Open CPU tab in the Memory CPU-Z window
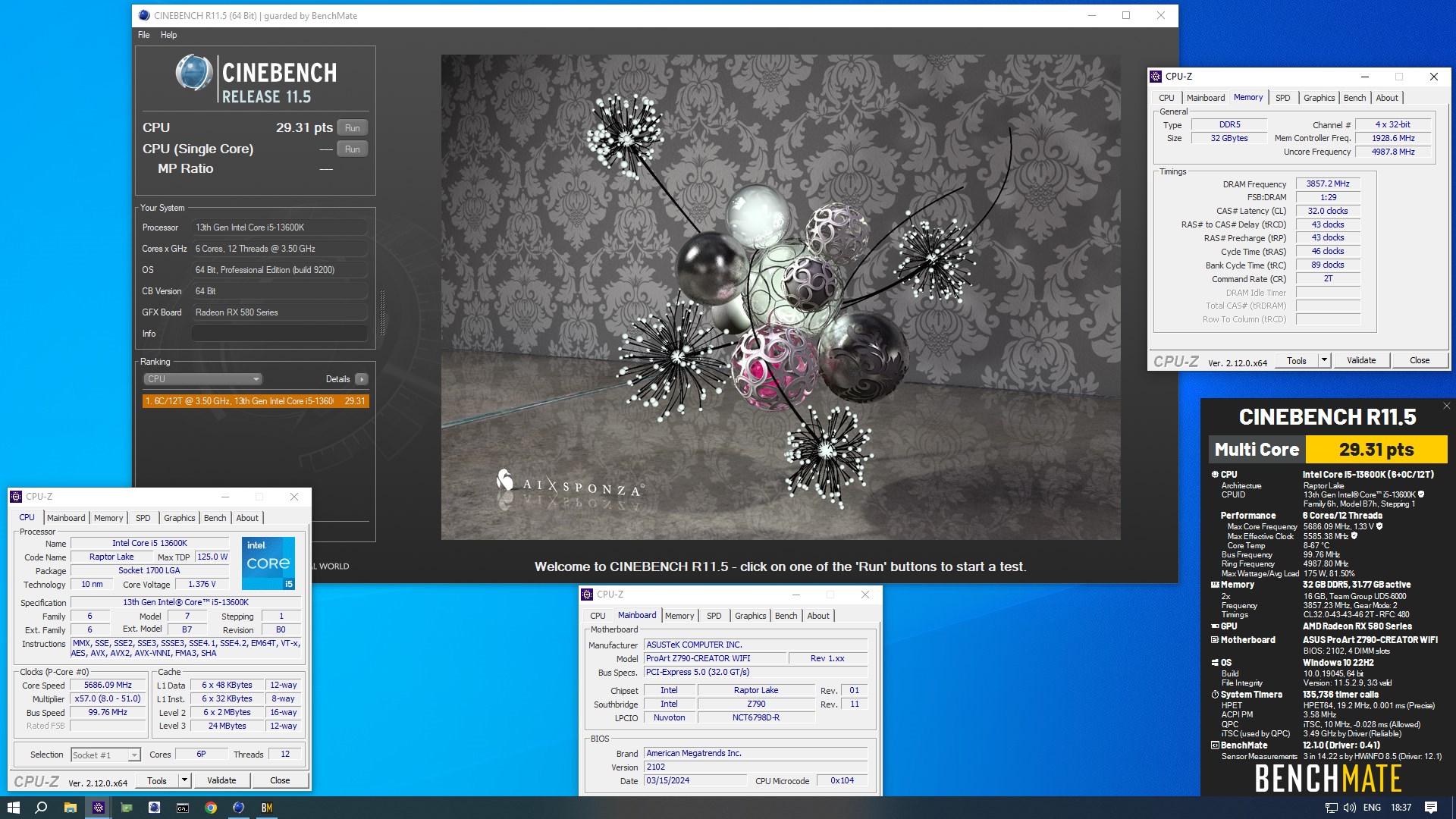Screen dimensions: 1456x819 tap(1166, 98)
